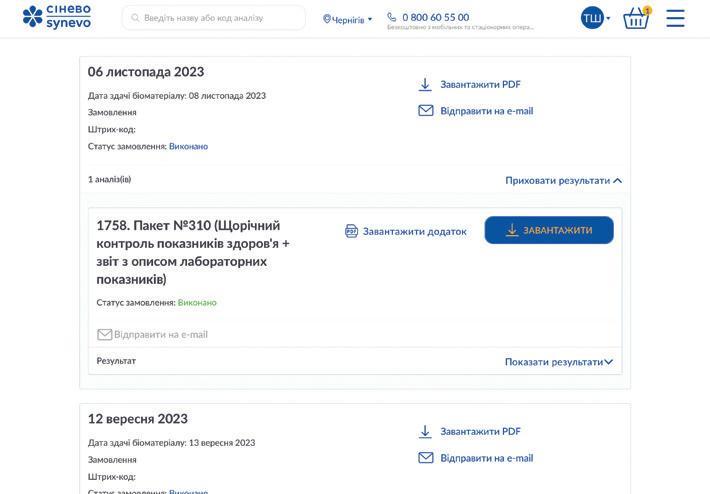Click Відправити на e-mail for 12 вересня
Viewport: 710px width, 494px height.
pos(486,458)
